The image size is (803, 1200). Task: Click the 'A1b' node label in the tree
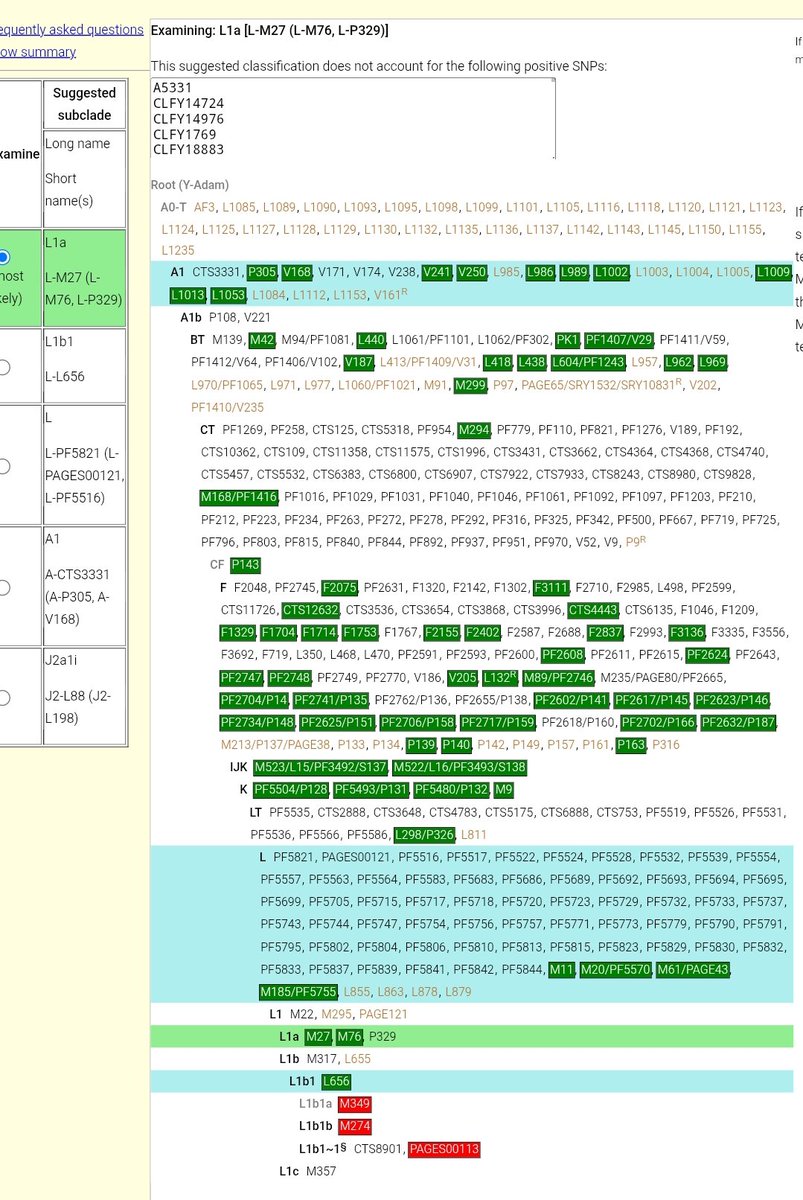(191, 317)
